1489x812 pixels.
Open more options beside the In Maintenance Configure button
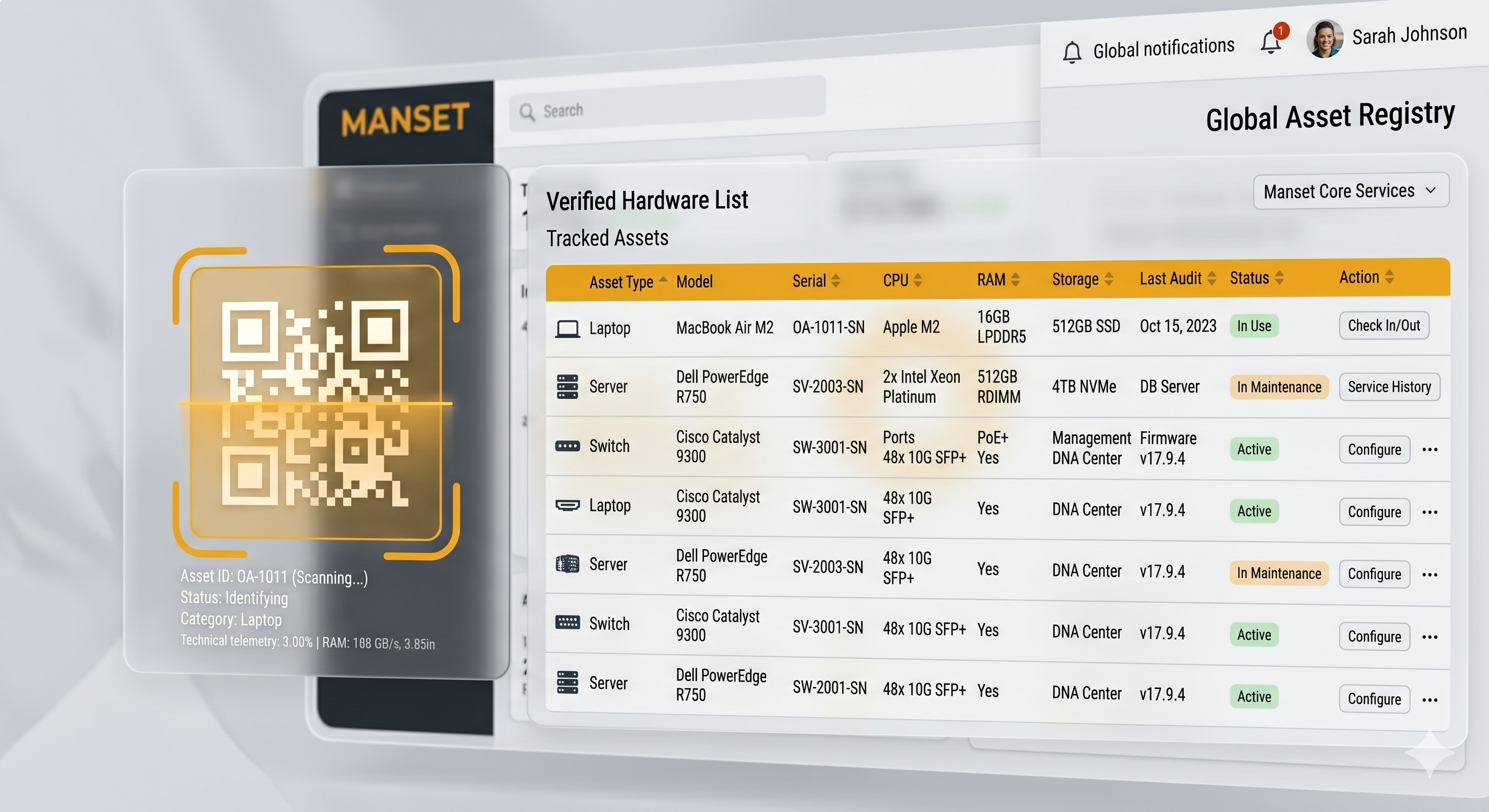[x=1429, y=575]
